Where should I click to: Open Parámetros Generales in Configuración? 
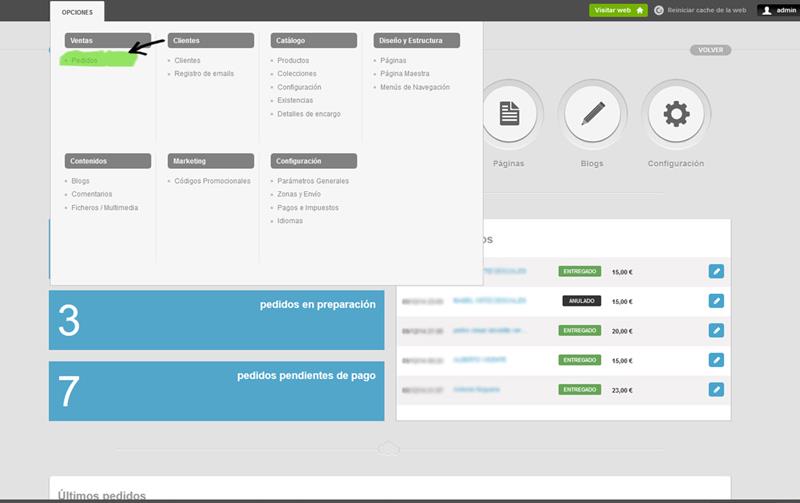coord(313,181)
